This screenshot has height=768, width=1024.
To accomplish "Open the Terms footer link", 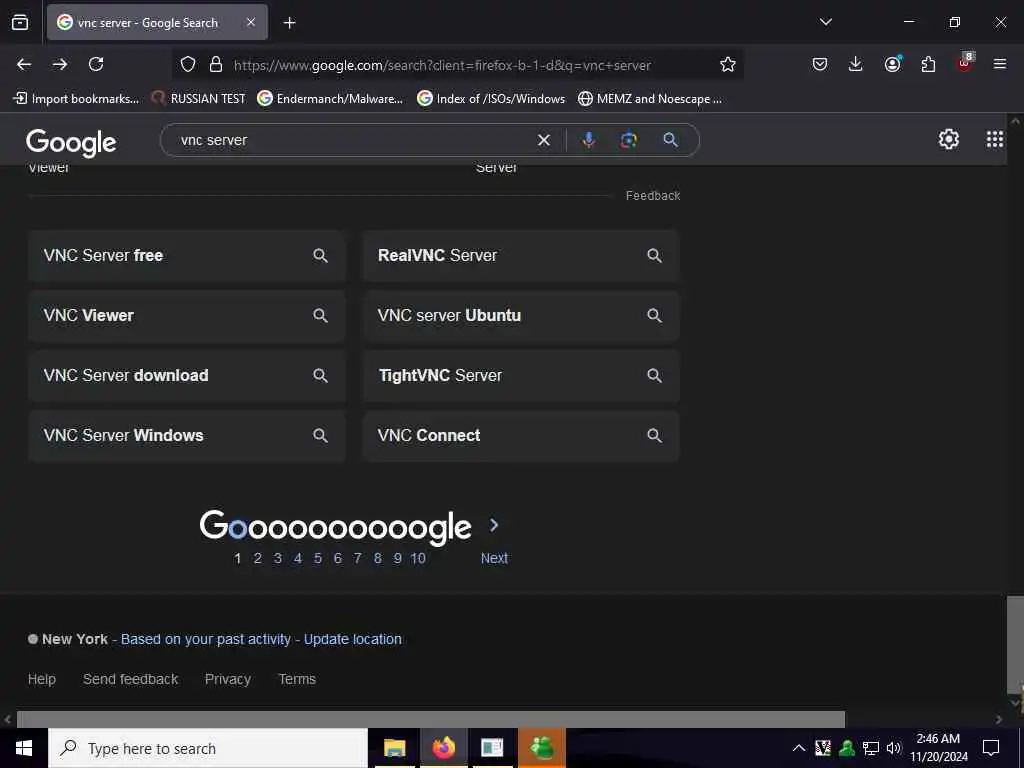I will click(x=297, y=679).
